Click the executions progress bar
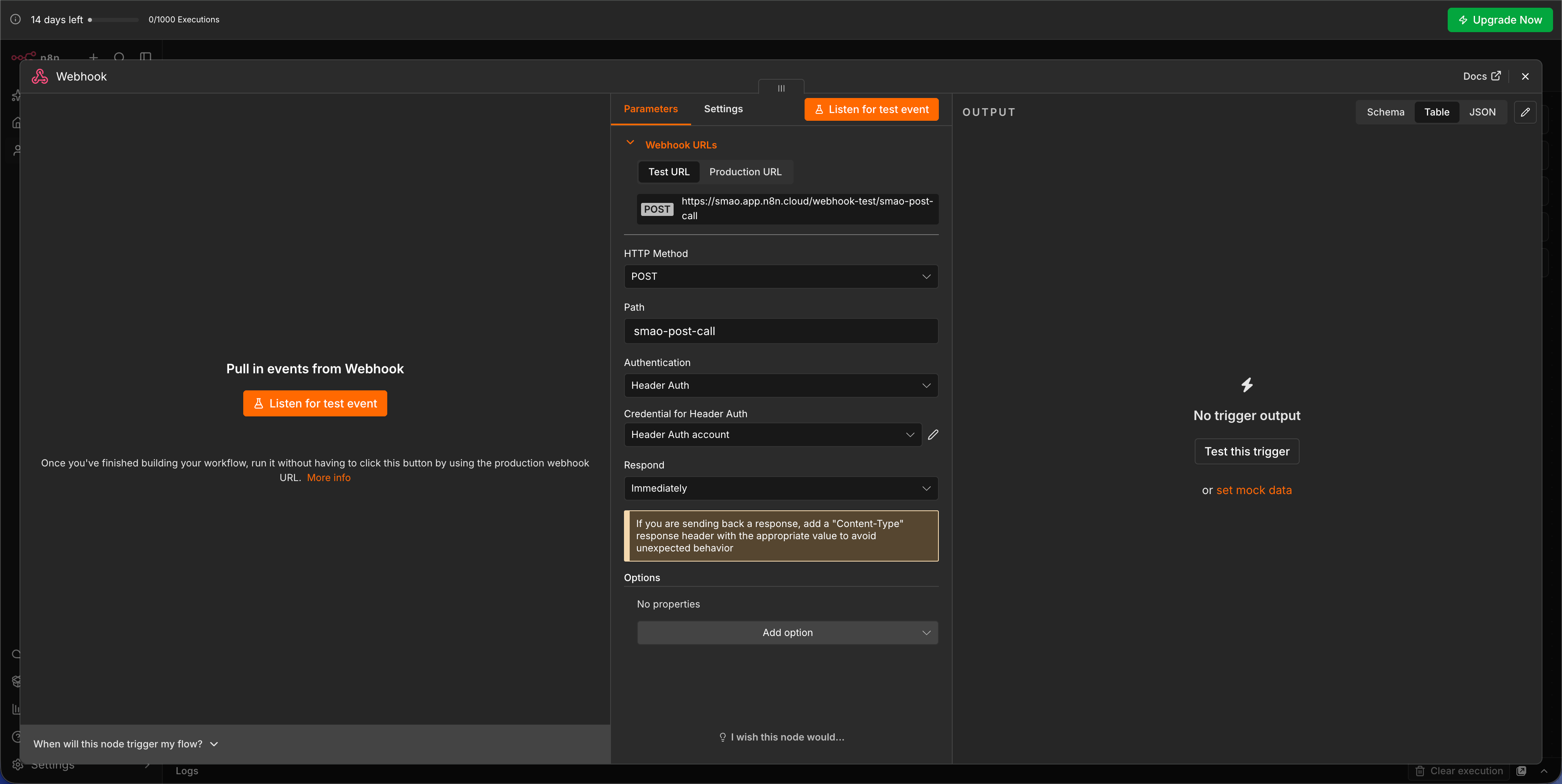1562x784 pixels. 113,20
